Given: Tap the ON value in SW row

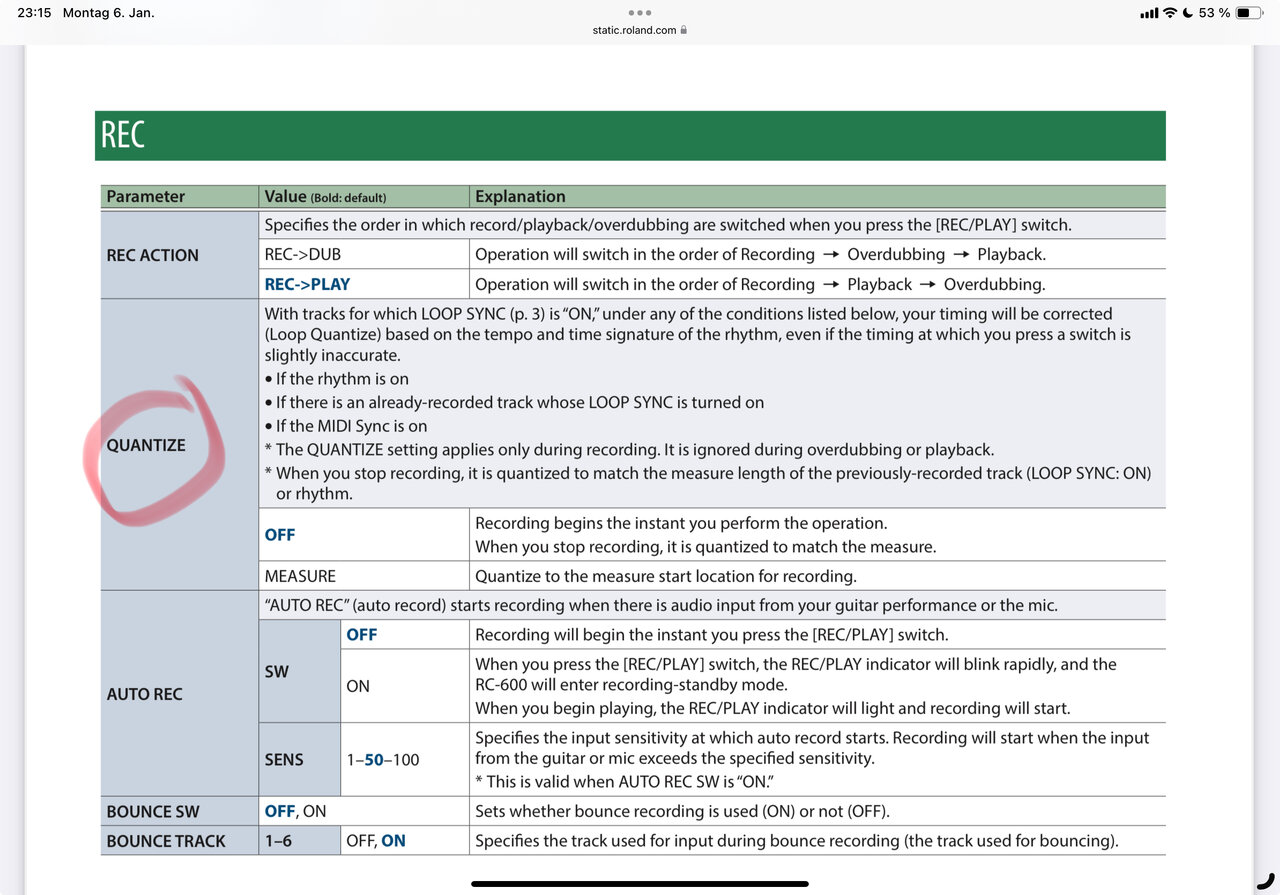Looking at the screenshot, I should (x=358, y=686).
